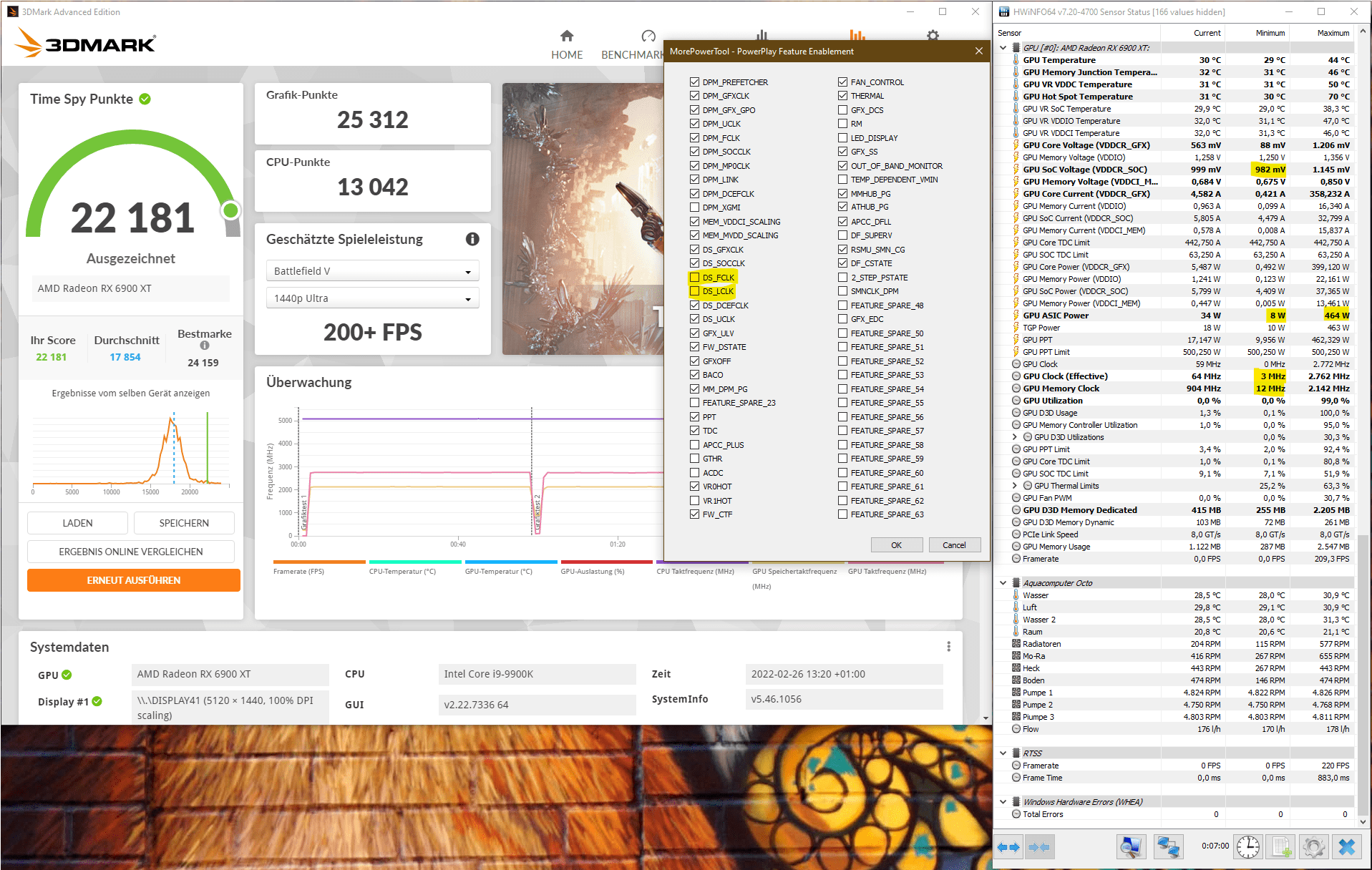Click the SPEICHERN button
This screenshot has width=1372, height=870.
[x=184, y=523]
